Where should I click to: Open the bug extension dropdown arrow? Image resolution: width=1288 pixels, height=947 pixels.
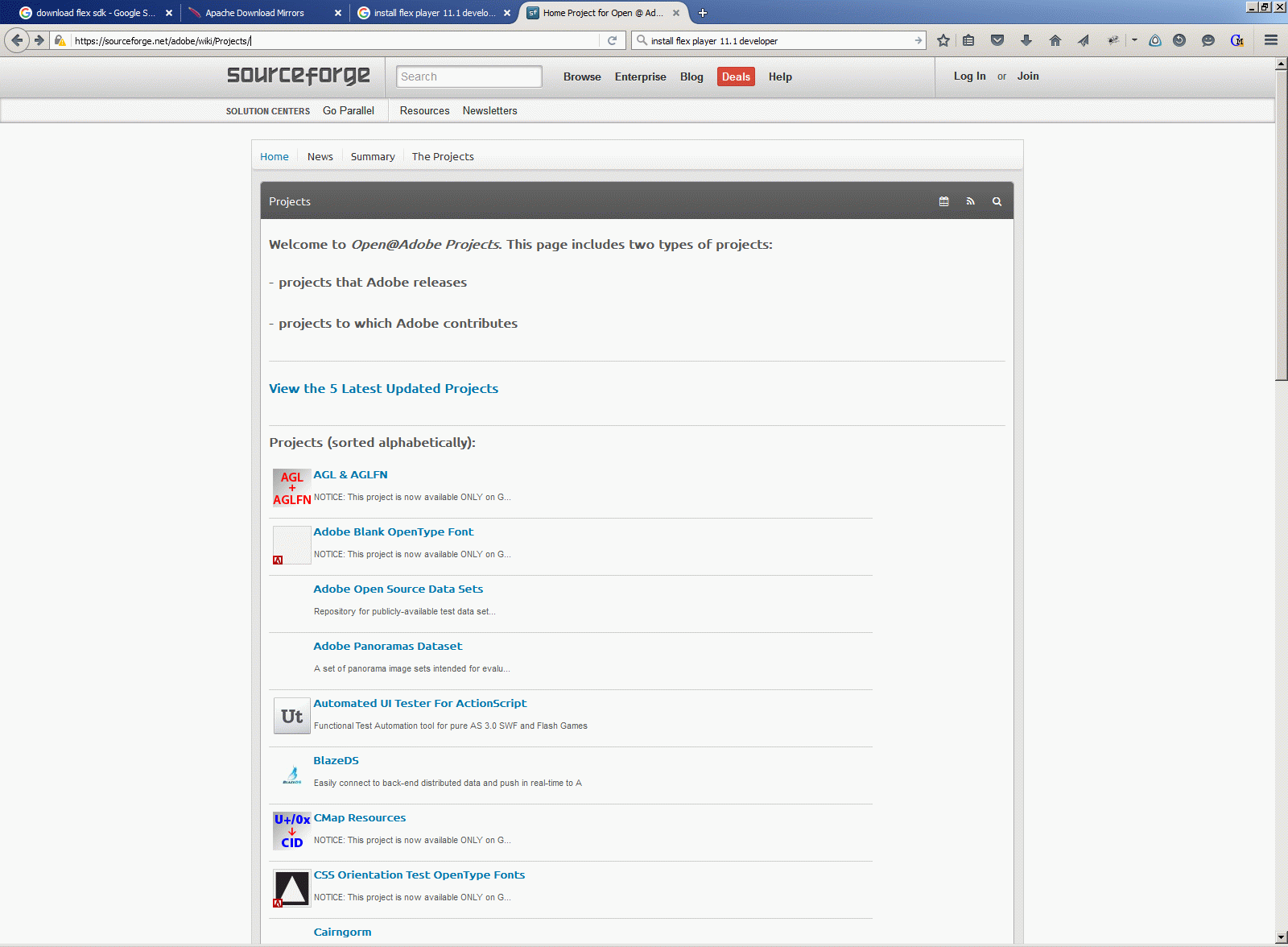coord(1134,40)
